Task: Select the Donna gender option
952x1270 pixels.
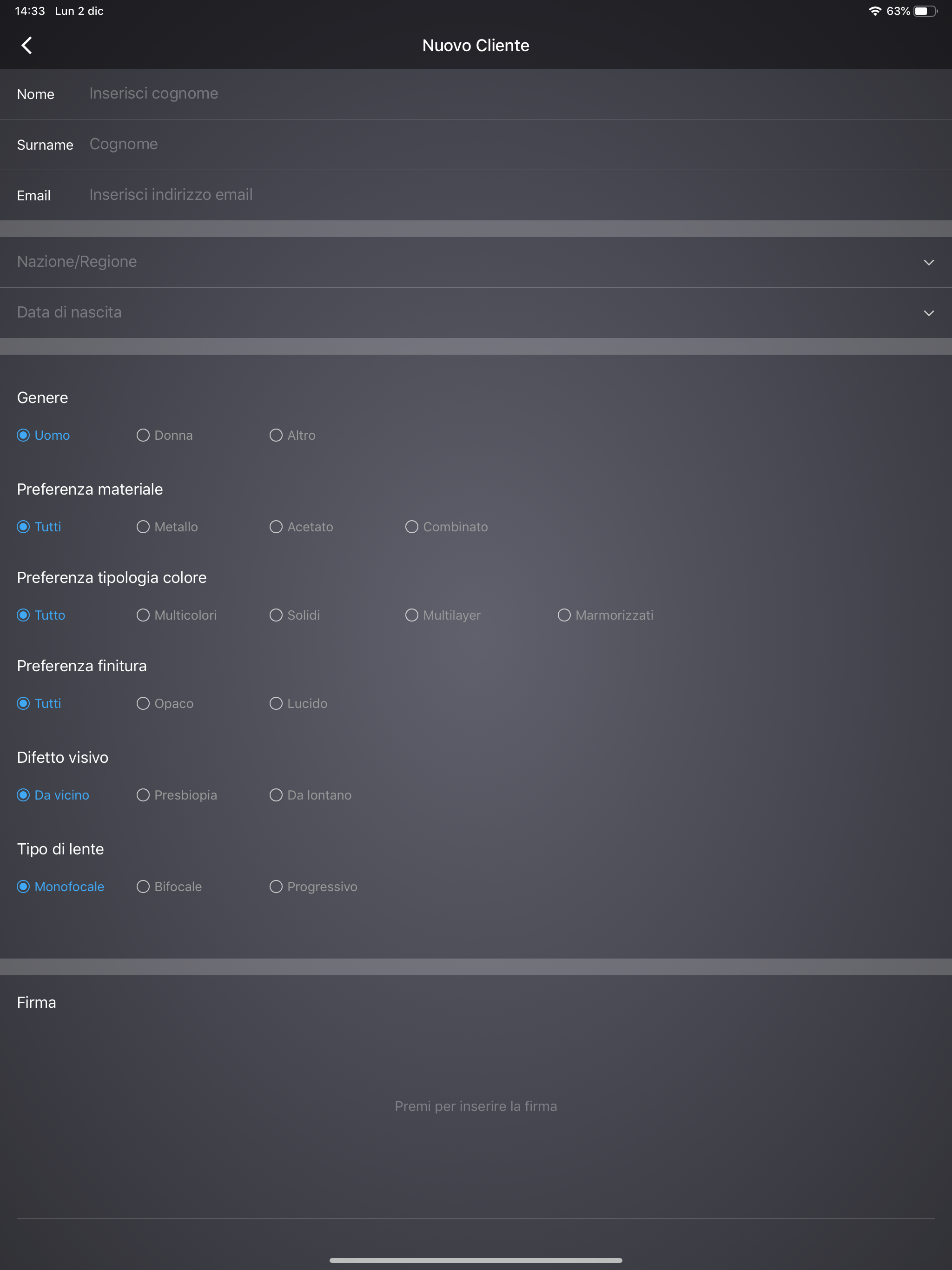Action: (143, 435)
